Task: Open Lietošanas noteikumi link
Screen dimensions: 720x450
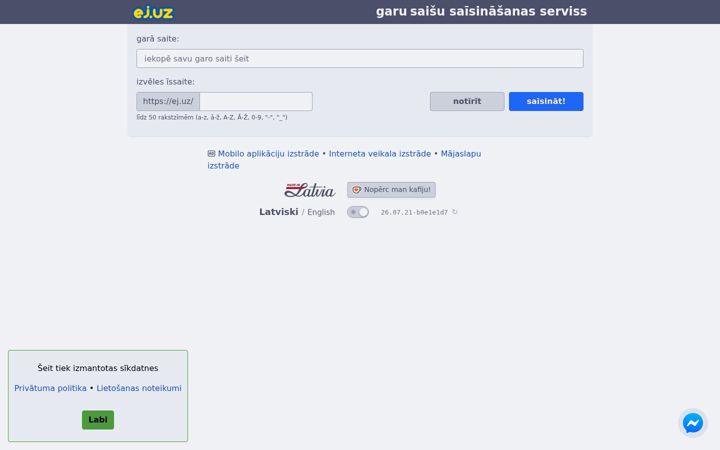Action: (139, 388)
